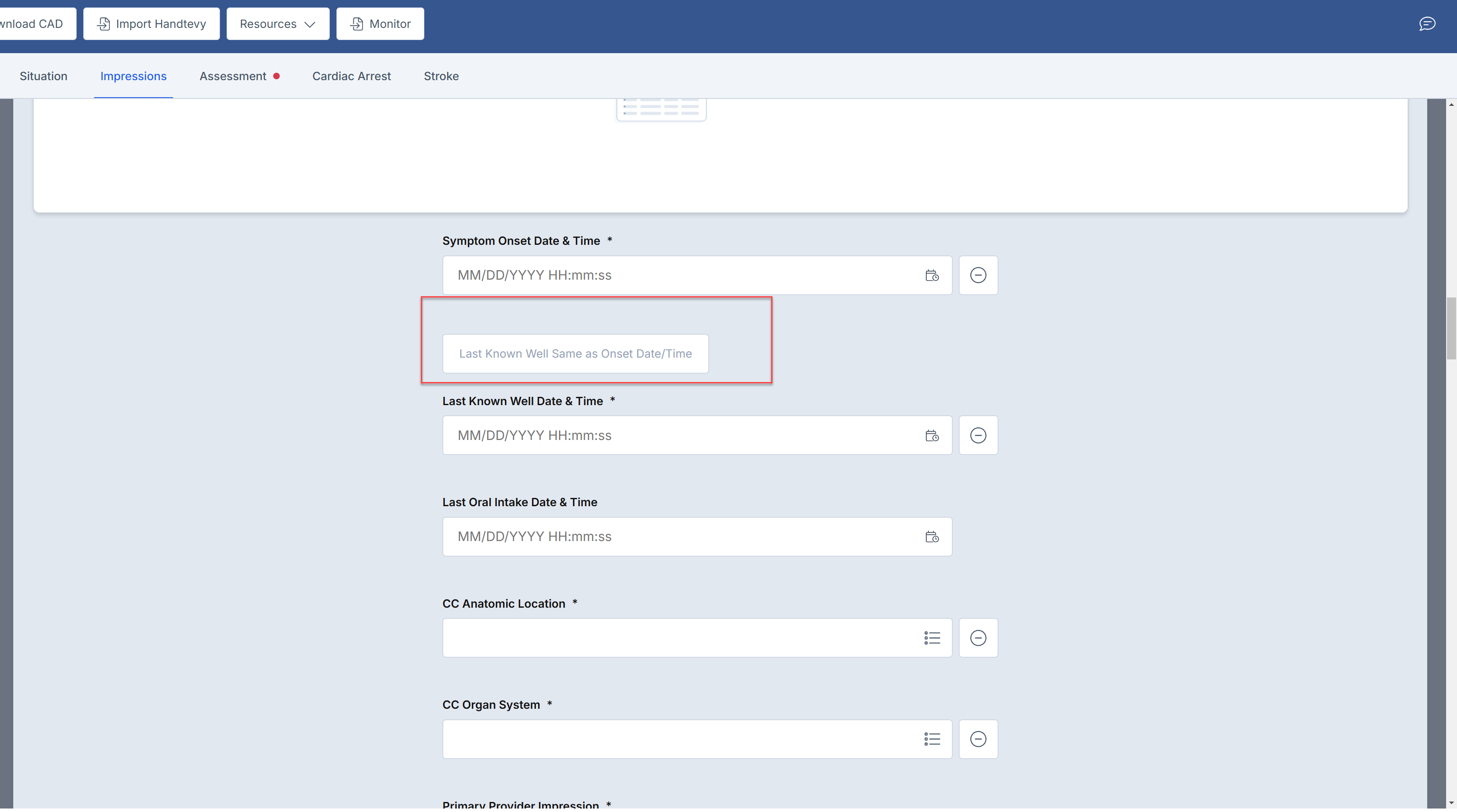This screenshot has width=1457, height=812.
Task: Click the Monitor button
Action: pyautogui.click(x=380, y=24)
